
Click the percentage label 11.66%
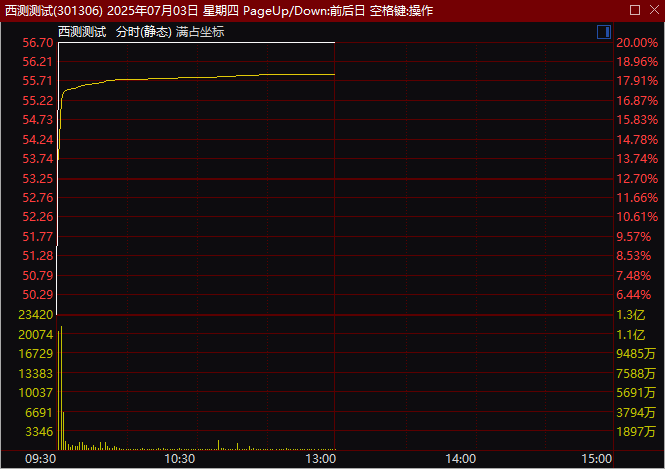click(x=637, y=198)
